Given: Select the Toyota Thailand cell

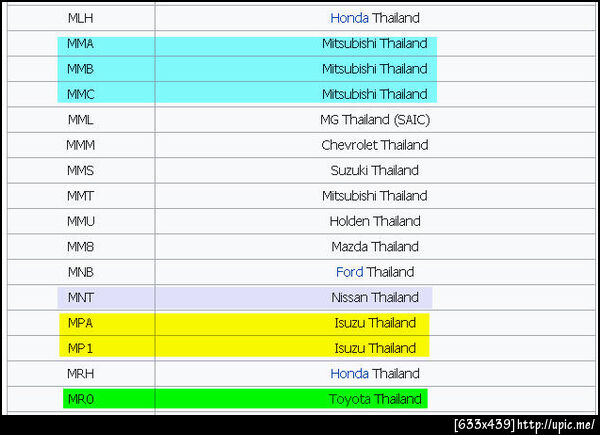Looking at the screenshot, I should click(x=375, y=399).
